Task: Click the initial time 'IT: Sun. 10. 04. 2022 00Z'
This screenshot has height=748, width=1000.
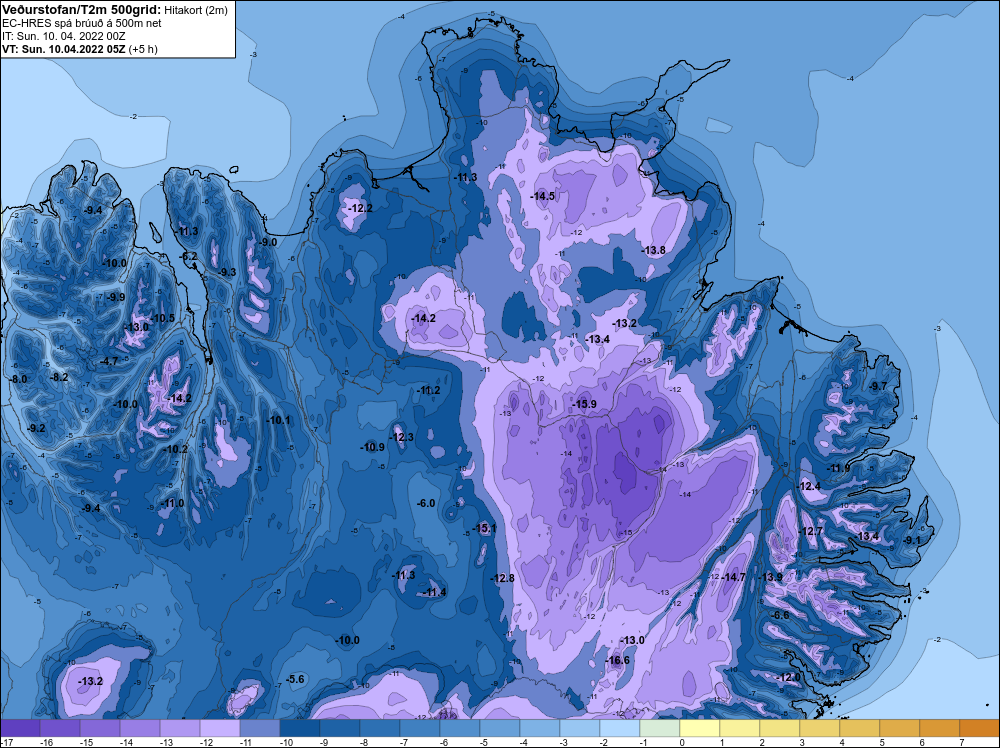Action: coord(64,36)
